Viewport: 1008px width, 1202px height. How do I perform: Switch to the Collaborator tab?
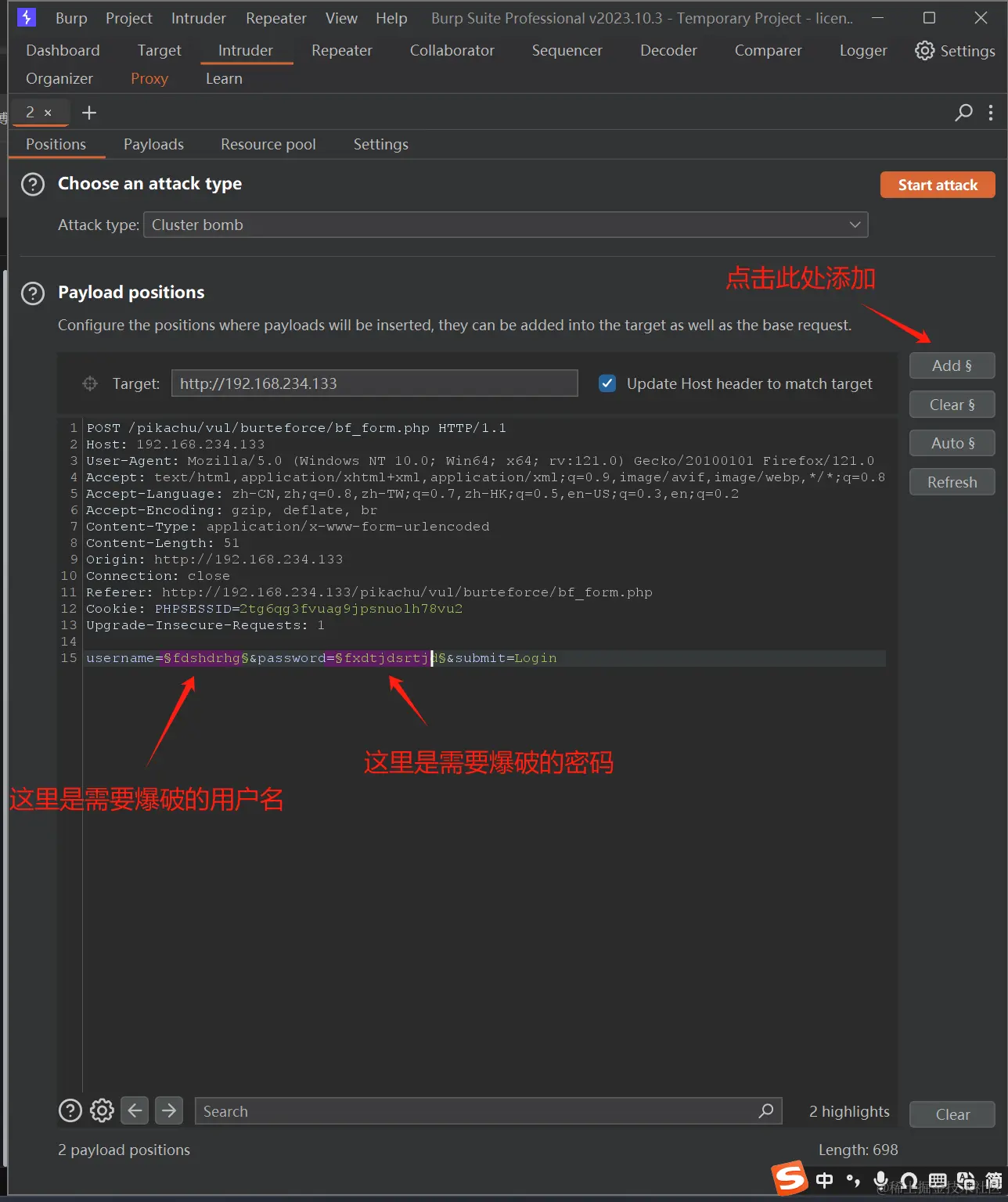[x=452, y=51]
